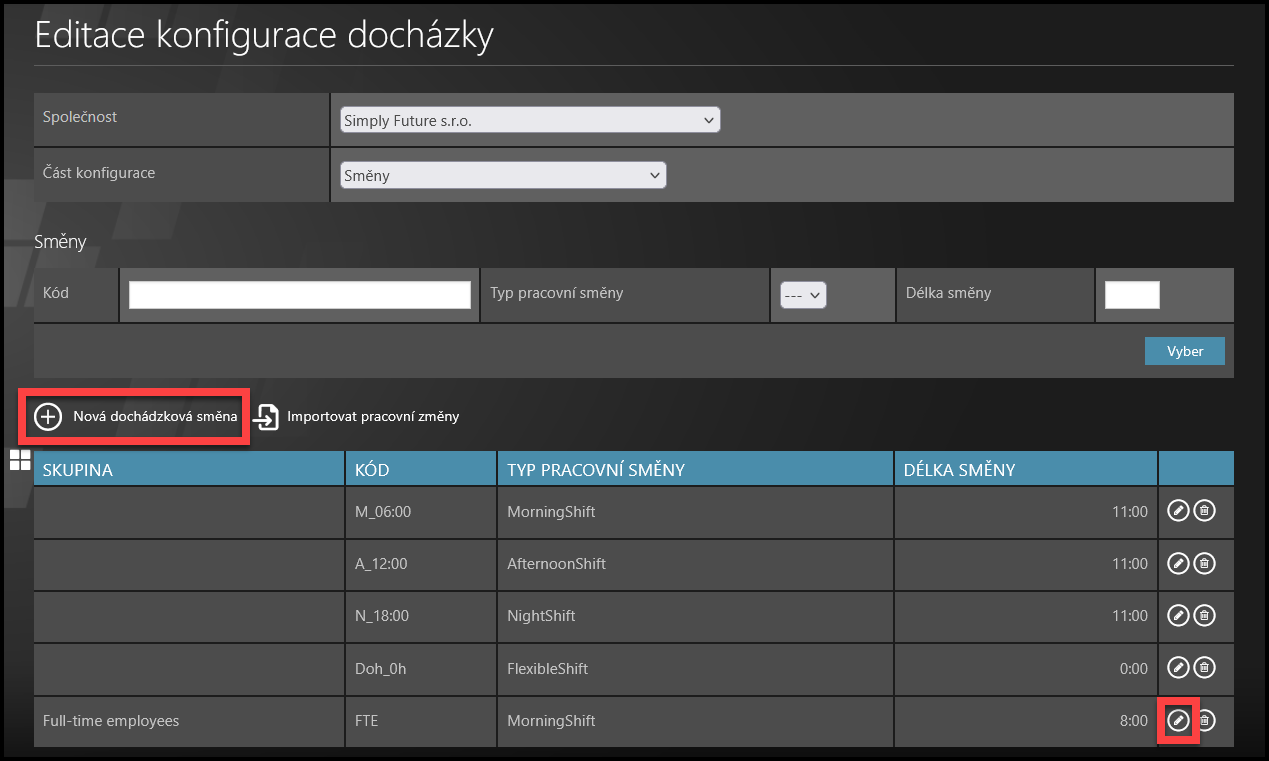Open the Typ pracovní směny filter dropdown

coord(803,295)
